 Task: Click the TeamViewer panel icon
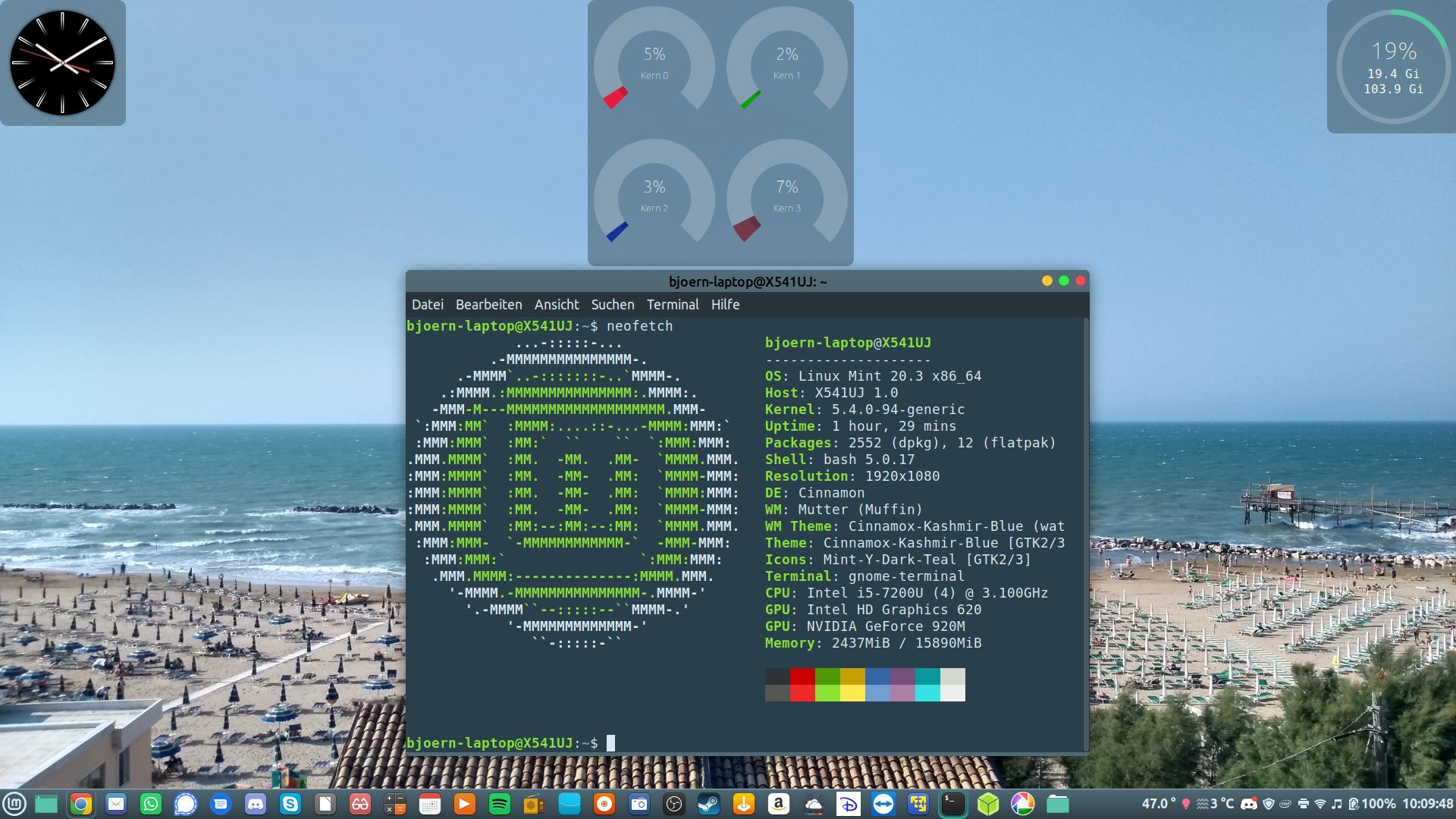tap(883, 804)
